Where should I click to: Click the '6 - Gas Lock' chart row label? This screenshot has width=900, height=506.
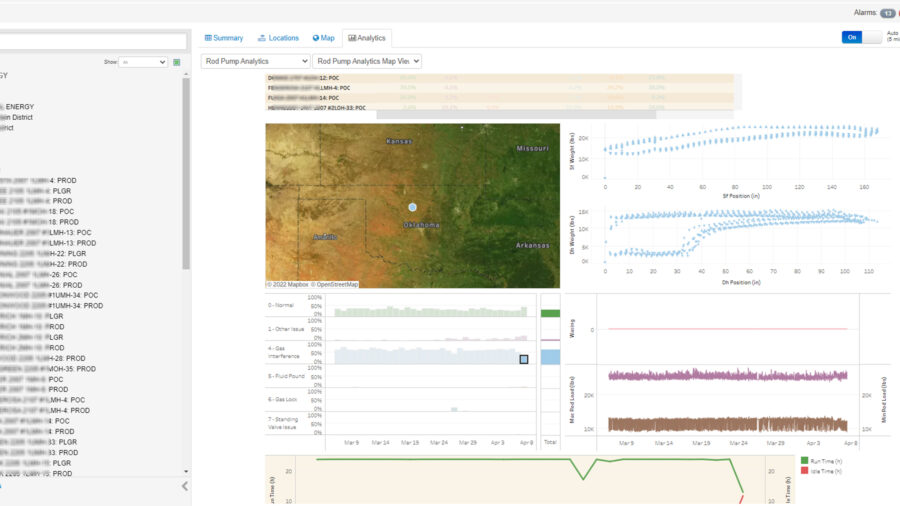[282, 399]
